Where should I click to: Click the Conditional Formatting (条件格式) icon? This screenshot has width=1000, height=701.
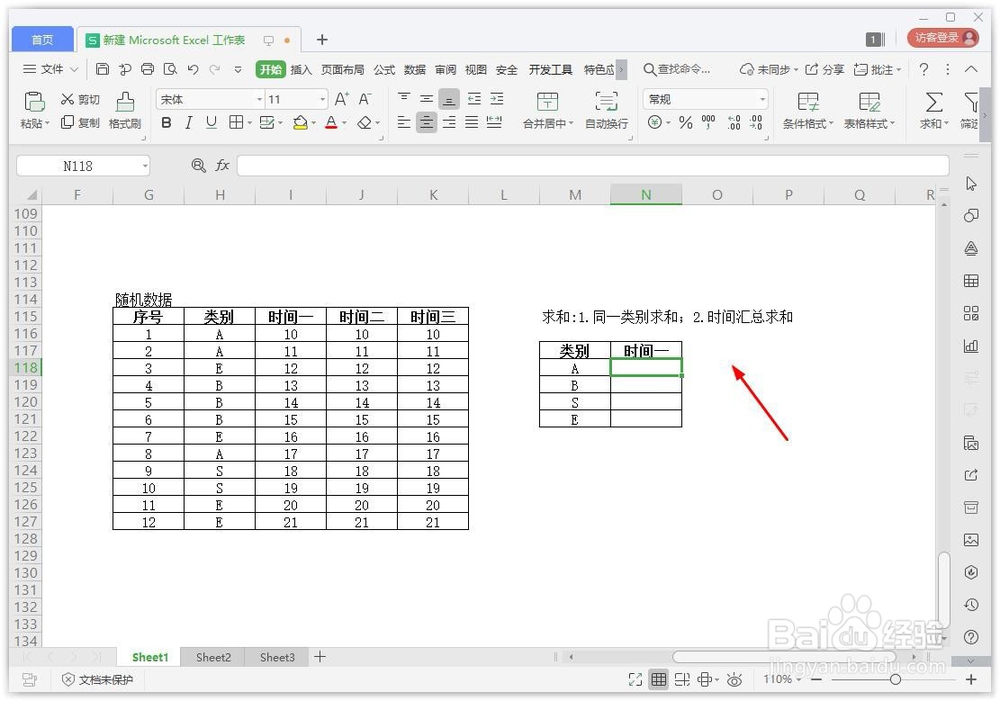tap(808, 102)
